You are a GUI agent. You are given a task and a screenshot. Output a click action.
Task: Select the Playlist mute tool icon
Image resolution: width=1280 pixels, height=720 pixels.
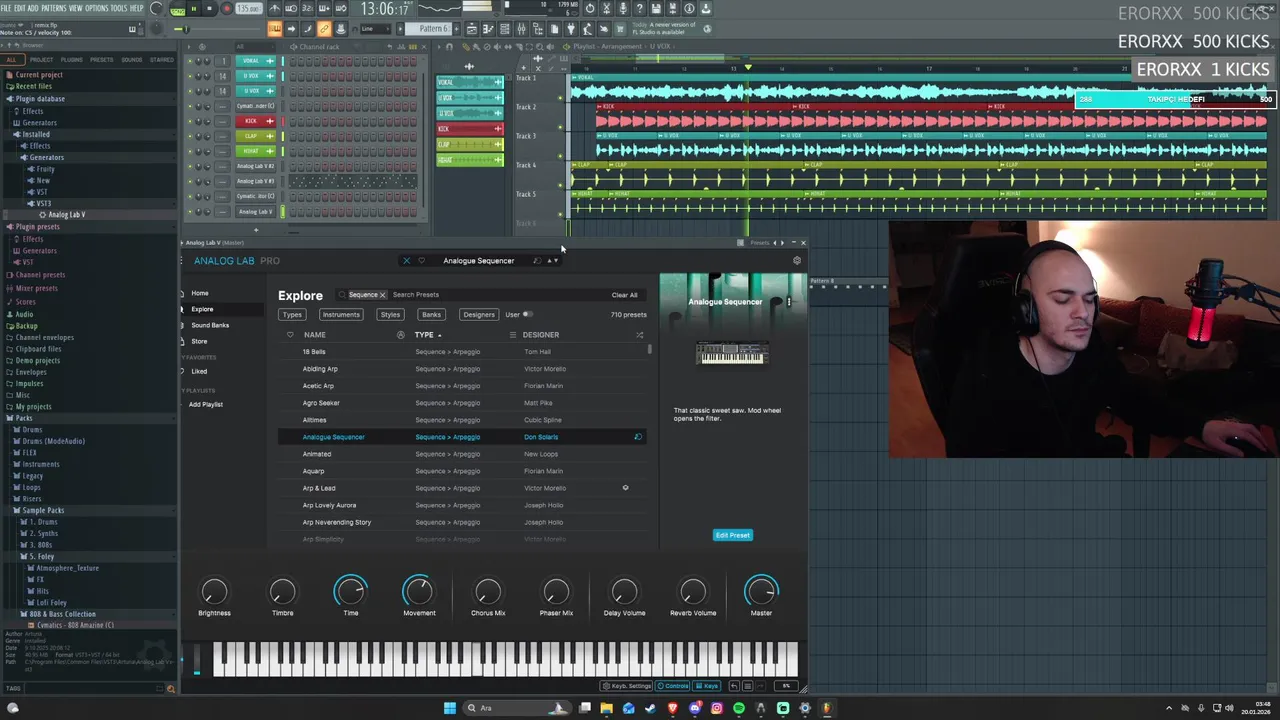pyautogui.click(x=497, y=46)
